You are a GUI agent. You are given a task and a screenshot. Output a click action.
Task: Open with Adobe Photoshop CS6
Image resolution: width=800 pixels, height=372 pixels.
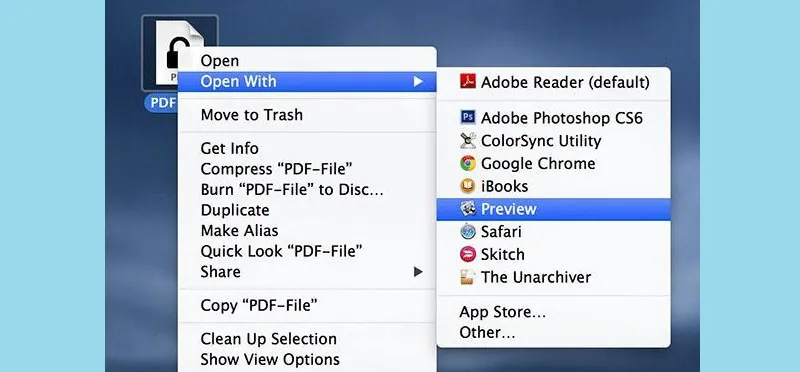pyautogui.click(x=554, y=118)
